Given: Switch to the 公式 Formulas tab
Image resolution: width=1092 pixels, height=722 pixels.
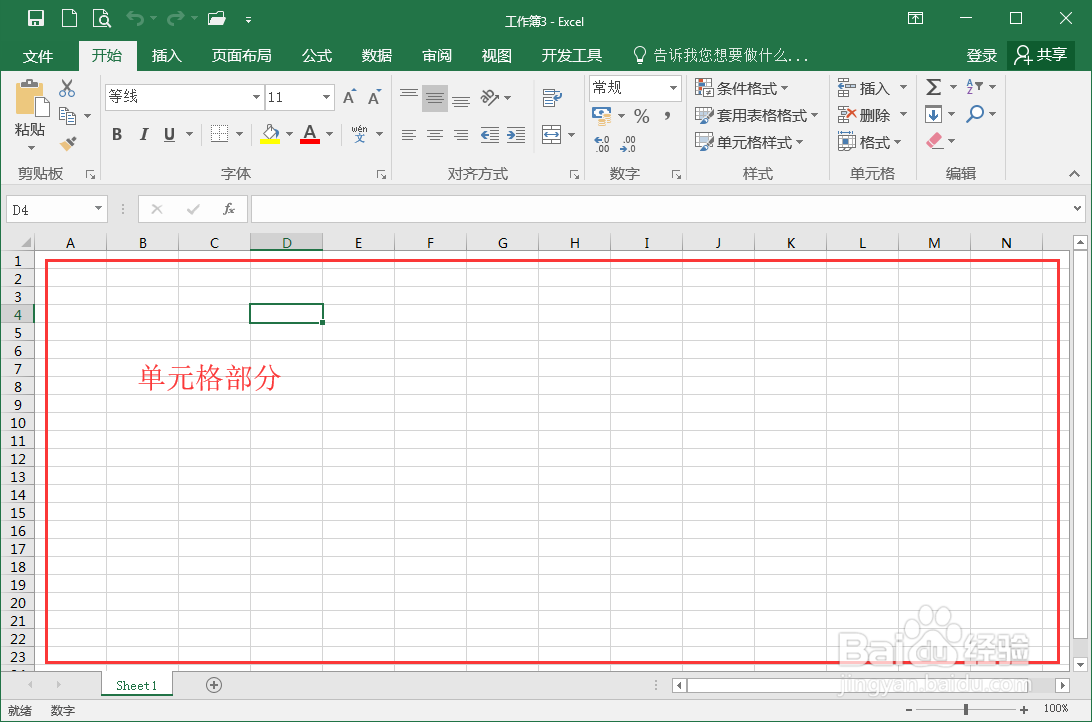Looking at the screenshot, I should tap(317, 56).
